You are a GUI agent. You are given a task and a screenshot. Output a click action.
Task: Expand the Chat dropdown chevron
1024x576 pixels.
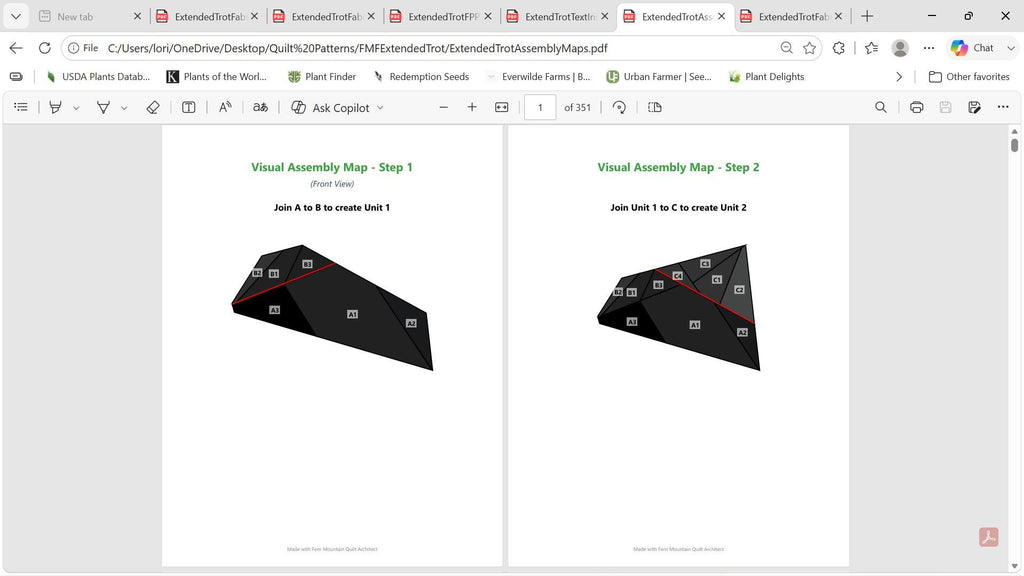(x=1011, y=48)
